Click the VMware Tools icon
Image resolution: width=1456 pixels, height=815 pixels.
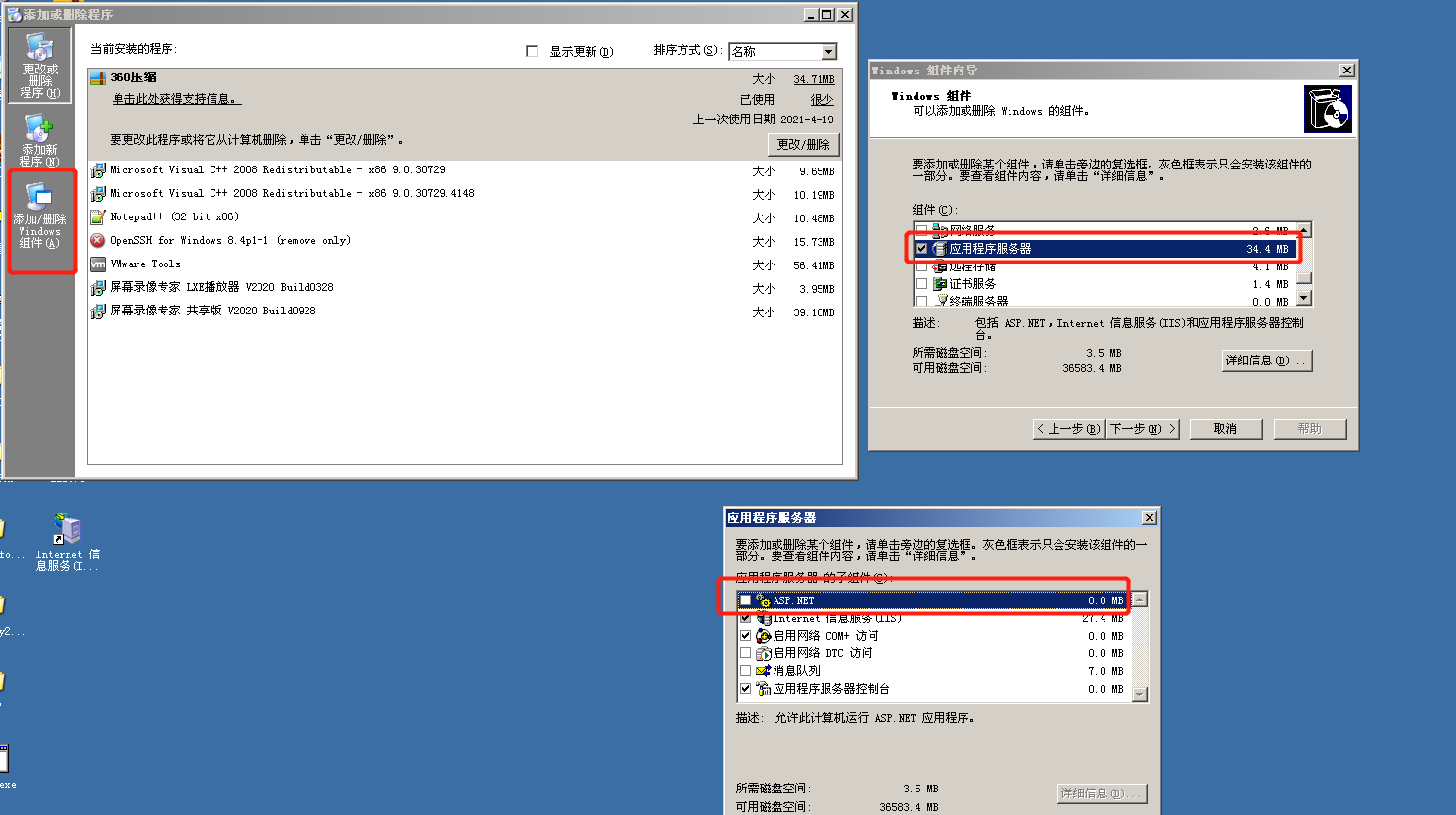(x=98, y=264)
